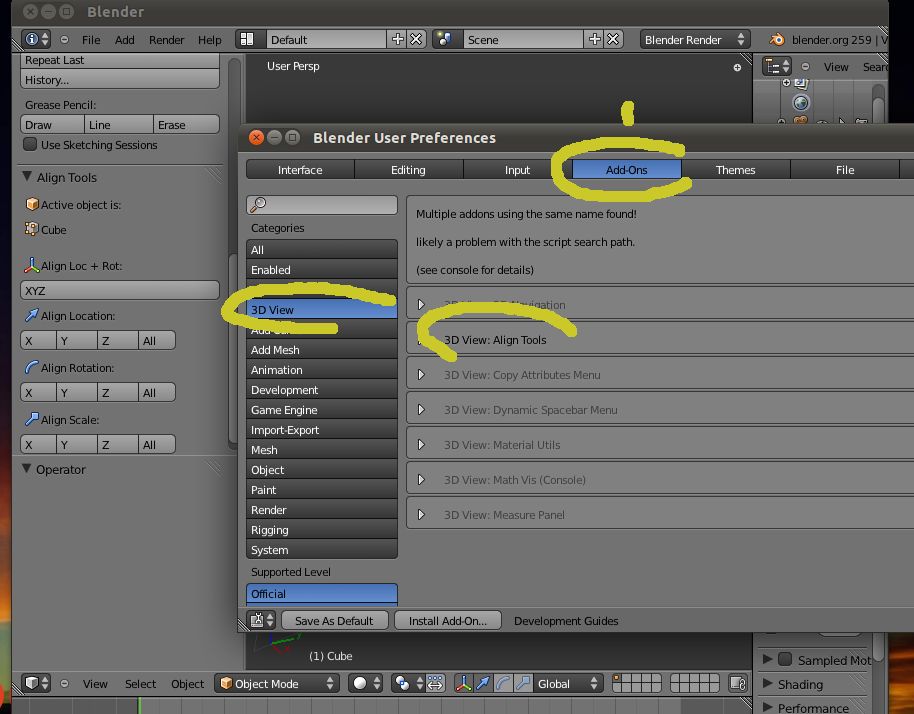Select the scale manipulator icon
This screenshot has width=914, height=714.
[x=523, y=683]
